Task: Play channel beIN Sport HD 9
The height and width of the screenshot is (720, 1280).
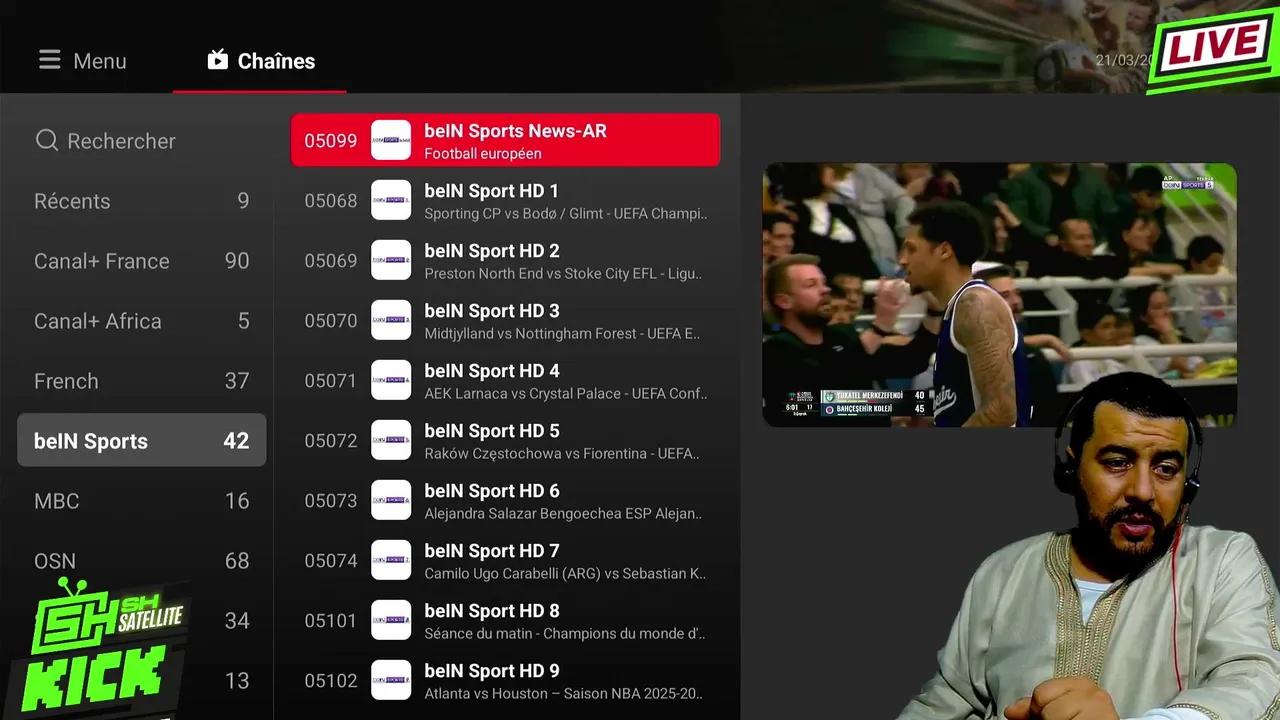Action: click(505, 680)
